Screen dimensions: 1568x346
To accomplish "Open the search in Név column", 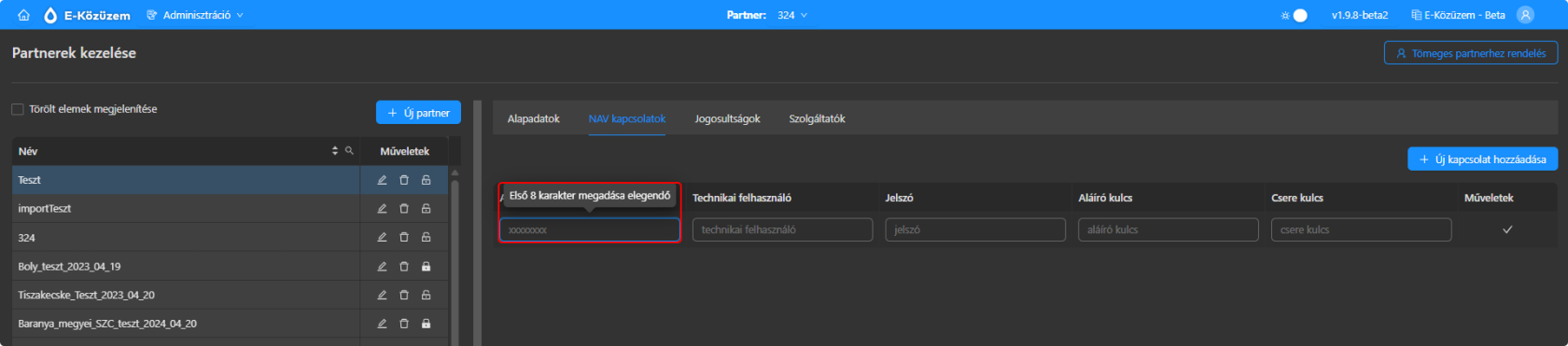I will click(x=350, y=151).
